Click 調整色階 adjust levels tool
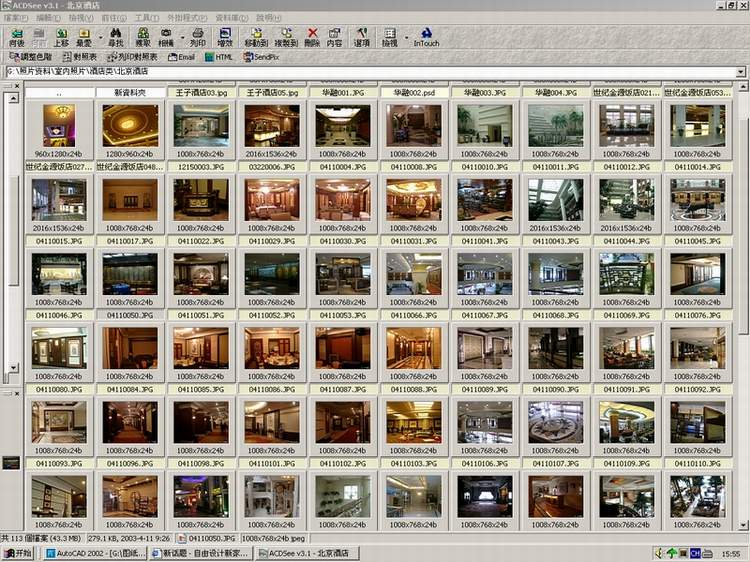Image resolution: width=750 pixels, height=562 pixels. click(30, 57)
